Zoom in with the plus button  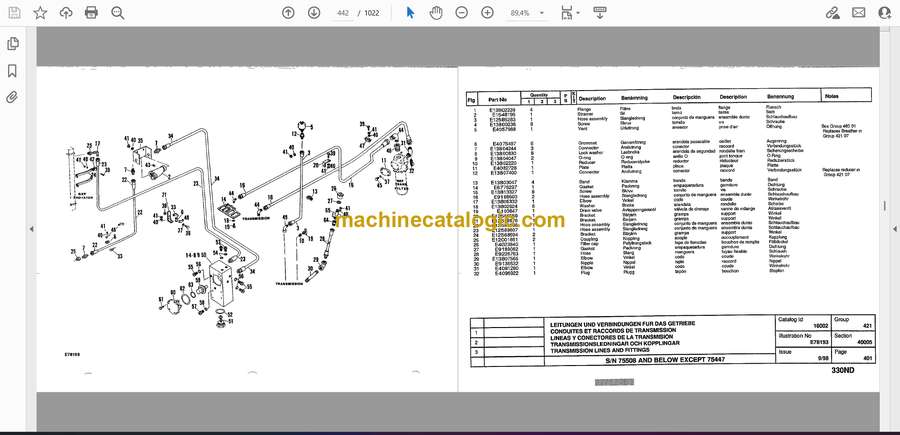click(x=487, y=13)
